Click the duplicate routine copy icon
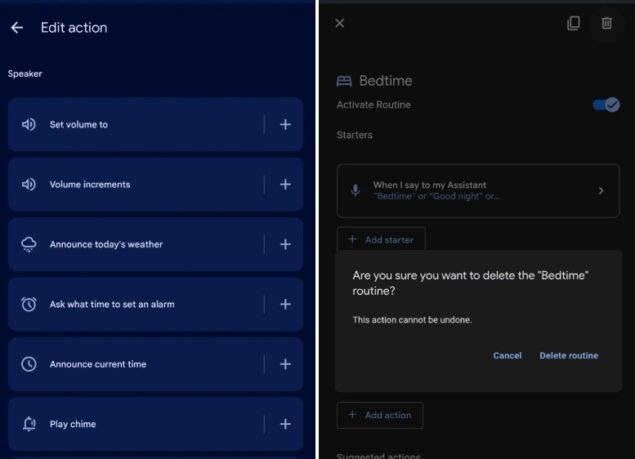Screen dimensions: 635x459 click(x=573, y=23)
